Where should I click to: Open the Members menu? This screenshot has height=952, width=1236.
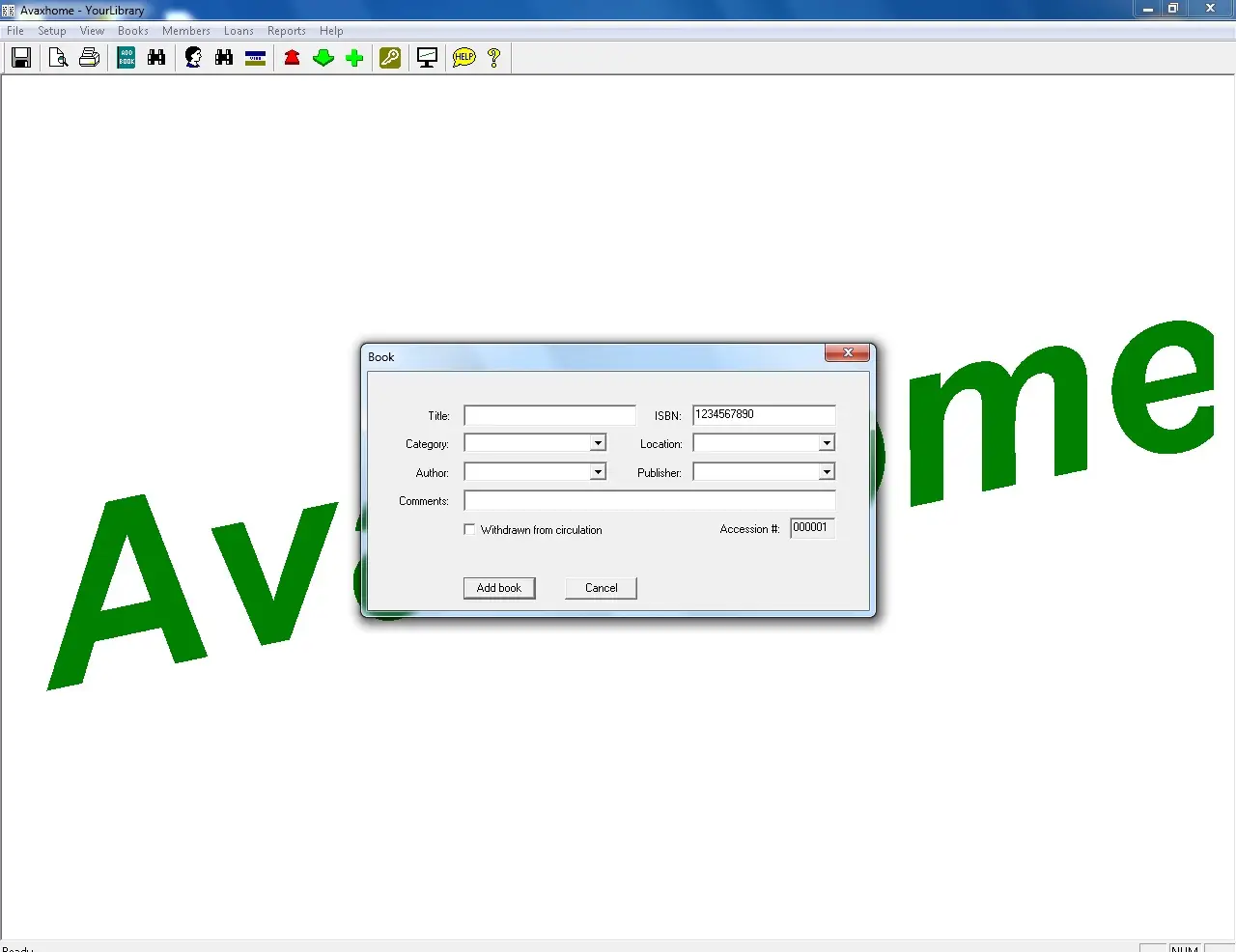186,31
